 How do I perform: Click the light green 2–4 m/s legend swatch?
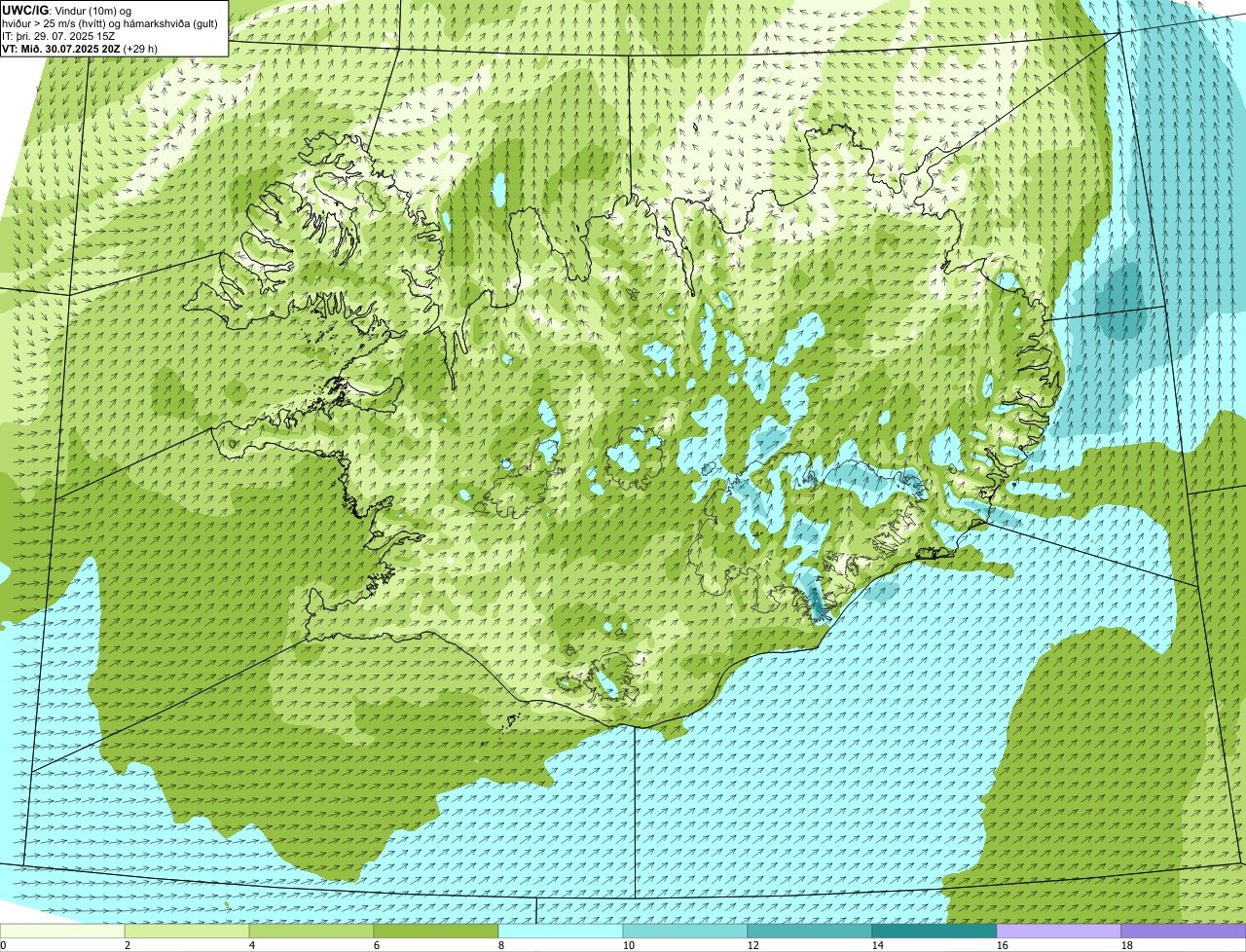(187, 932)
